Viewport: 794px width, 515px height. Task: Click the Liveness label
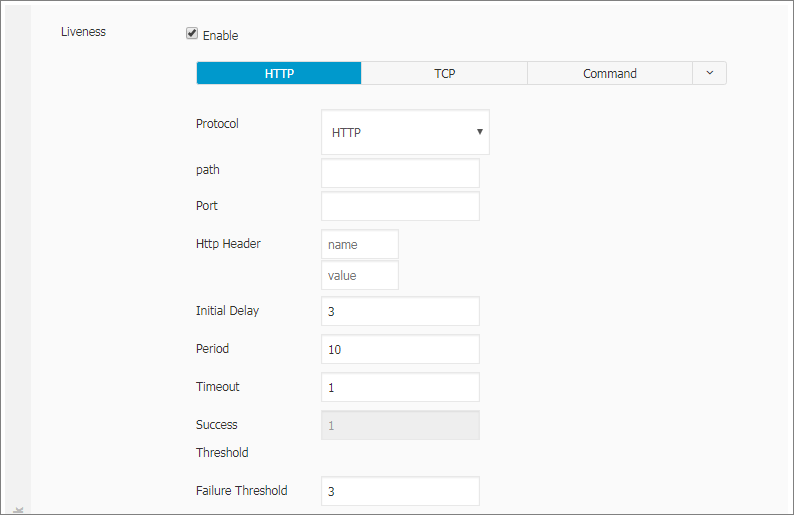point(83,32)
